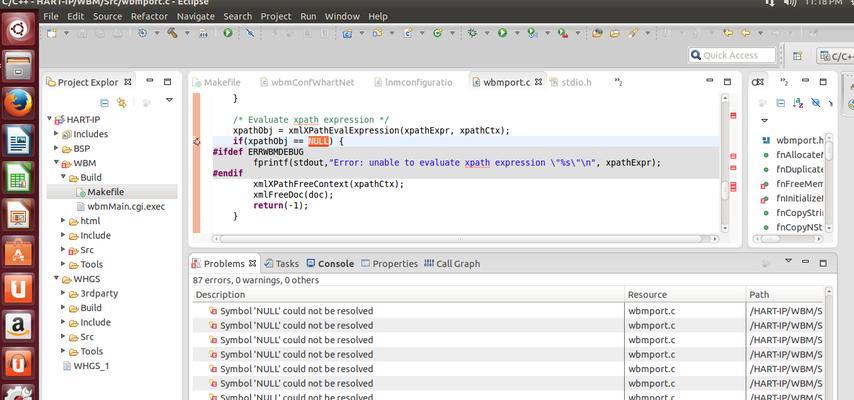Click the External Tools run icon
854x400 pixels.
(x=563, y=33)
